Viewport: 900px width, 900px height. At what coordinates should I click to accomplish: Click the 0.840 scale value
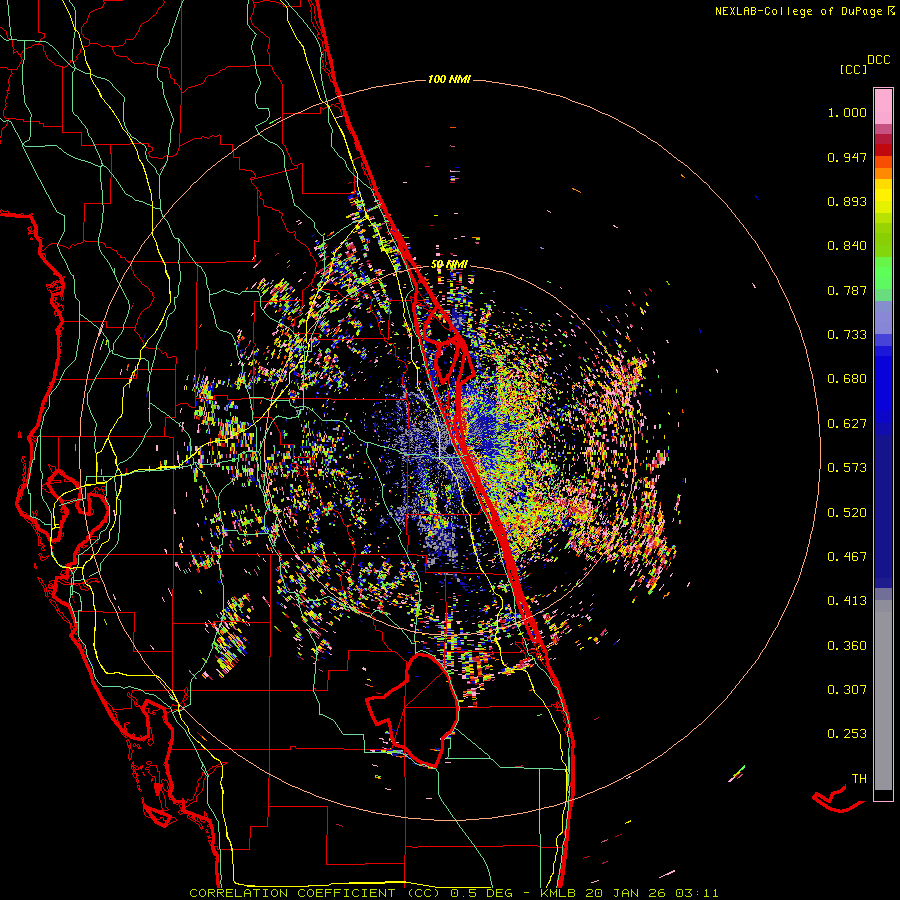click(x=847, y=246)
